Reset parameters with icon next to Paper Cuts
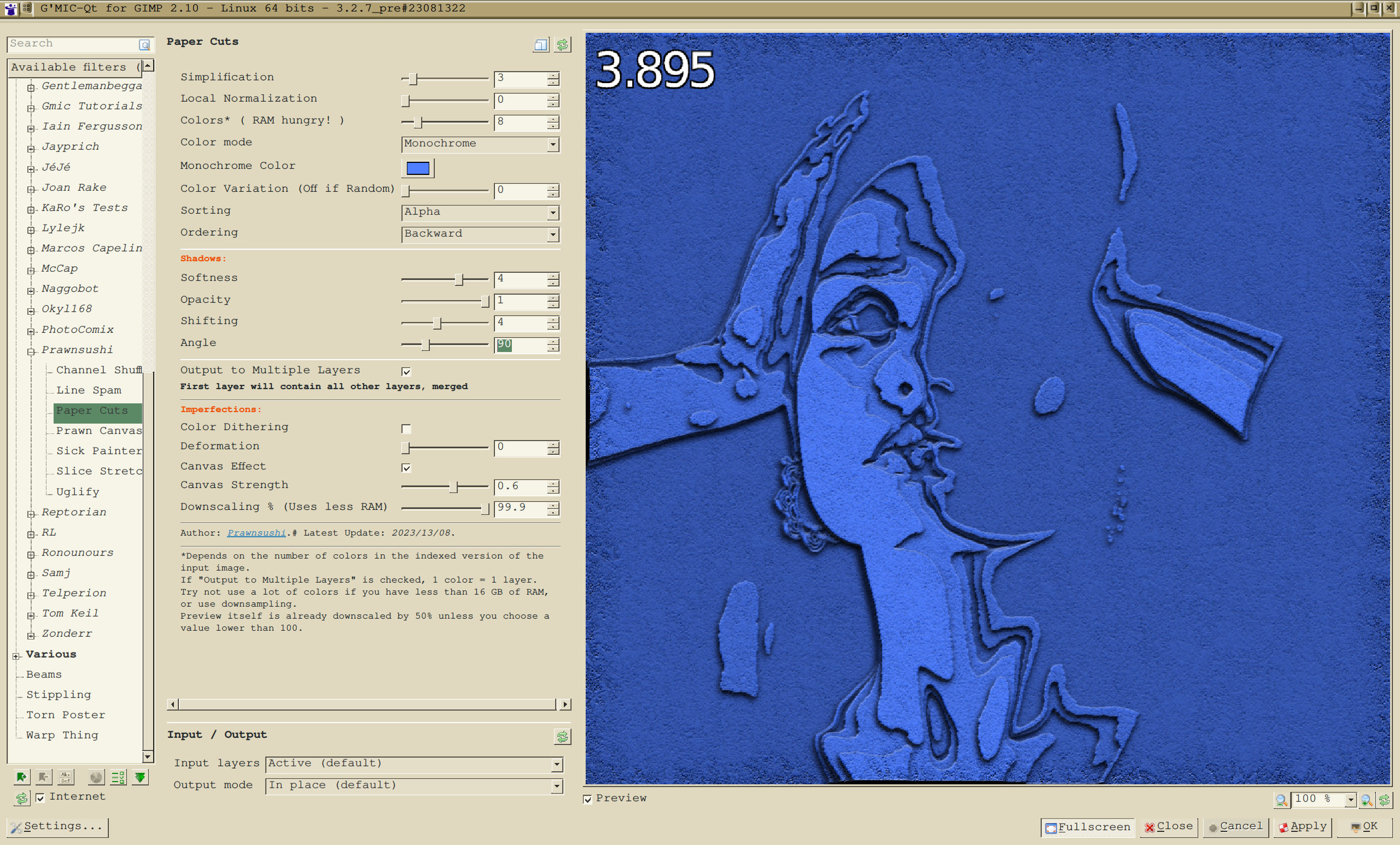Screen dimensions: 1400x845 click(562, 45)
